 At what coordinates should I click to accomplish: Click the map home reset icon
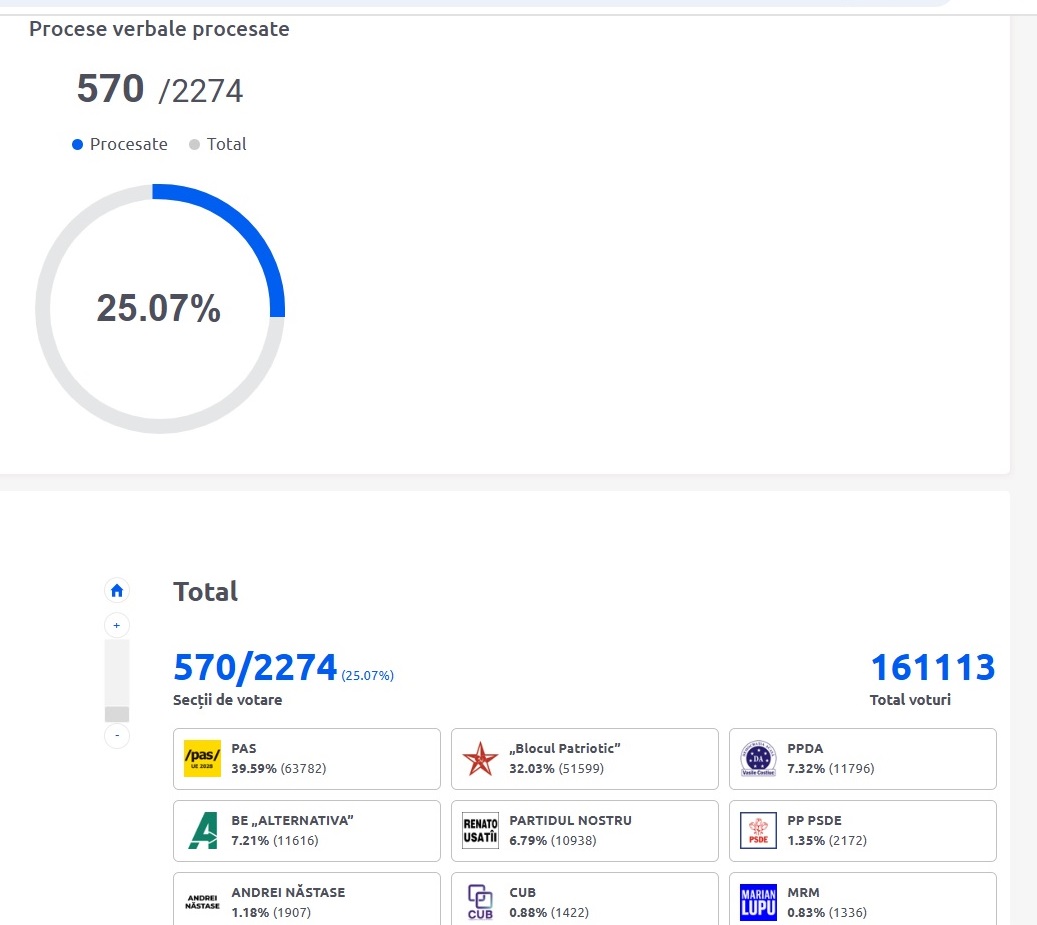coord(117,590)
